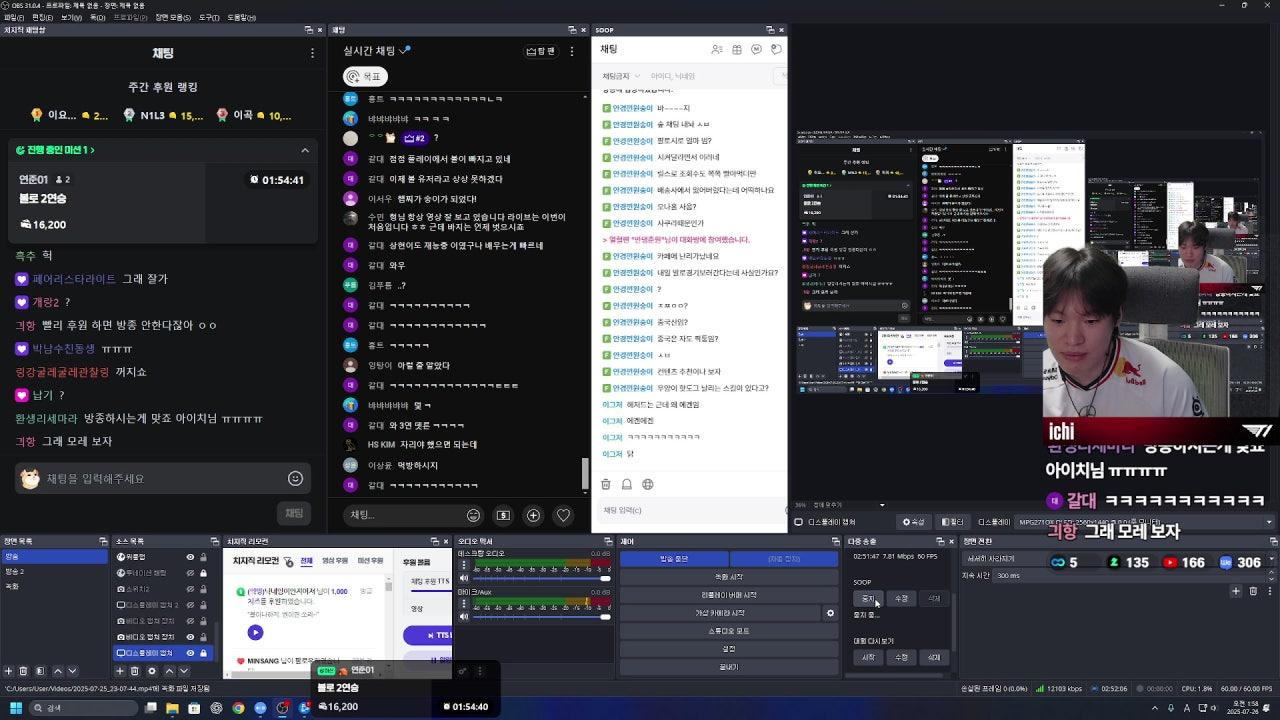Click the 속성 button in source toolbar
The width and height of the screenshot is (1280, 720).
coord(913,522)
